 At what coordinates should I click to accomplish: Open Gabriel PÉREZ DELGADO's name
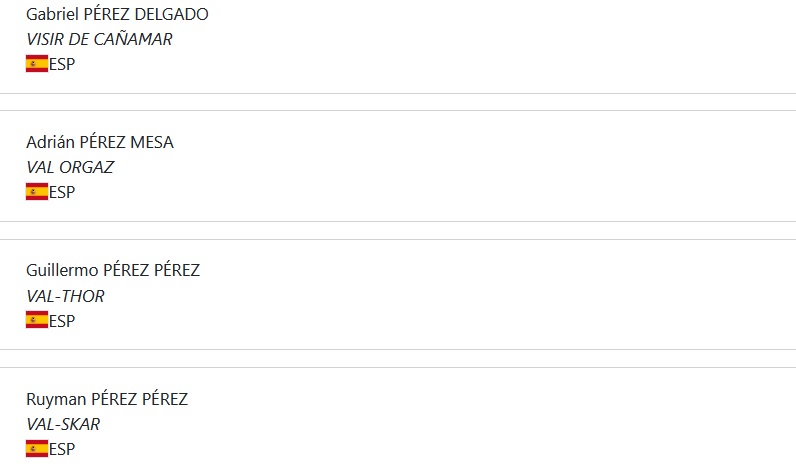(117, 15)
